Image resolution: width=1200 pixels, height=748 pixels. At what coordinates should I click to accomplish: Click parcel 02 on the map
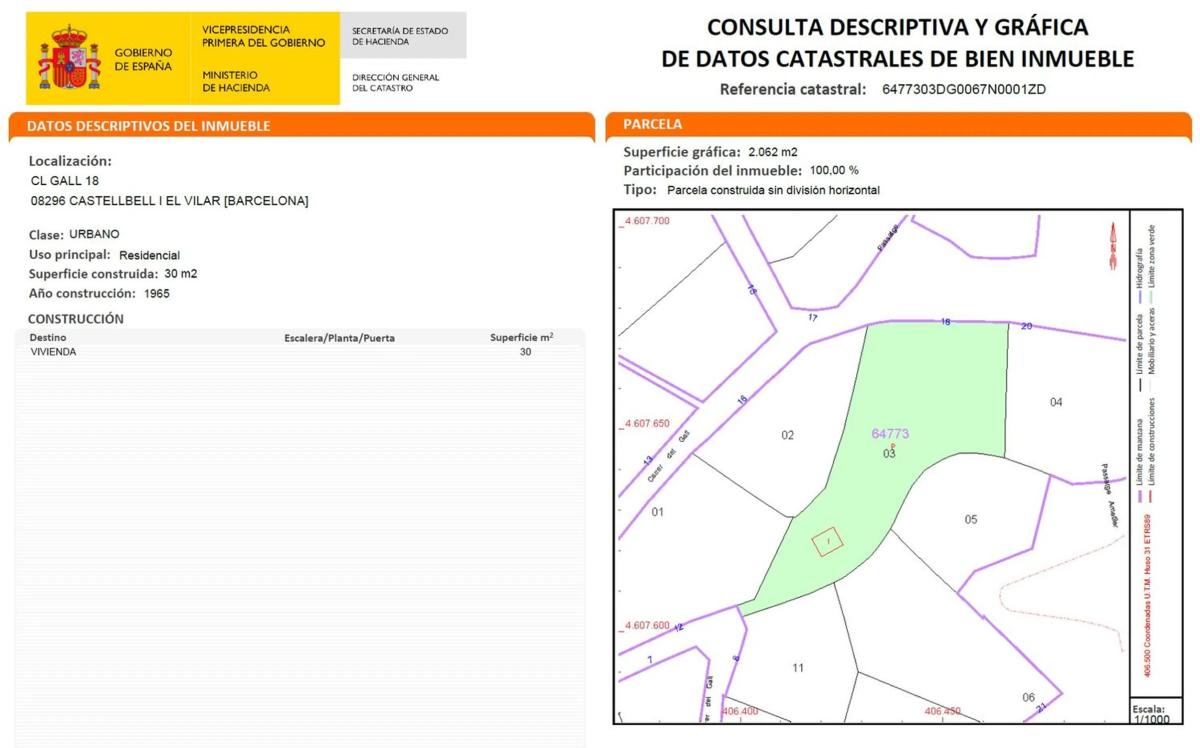point(787,435)
